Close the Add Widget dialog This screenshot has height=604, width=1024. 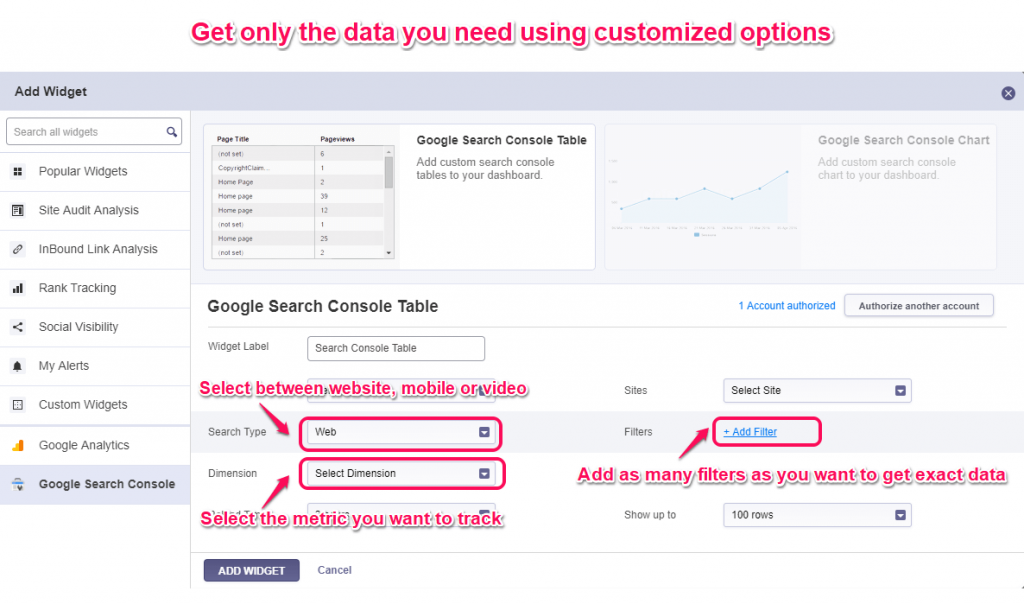[1008, 93]
